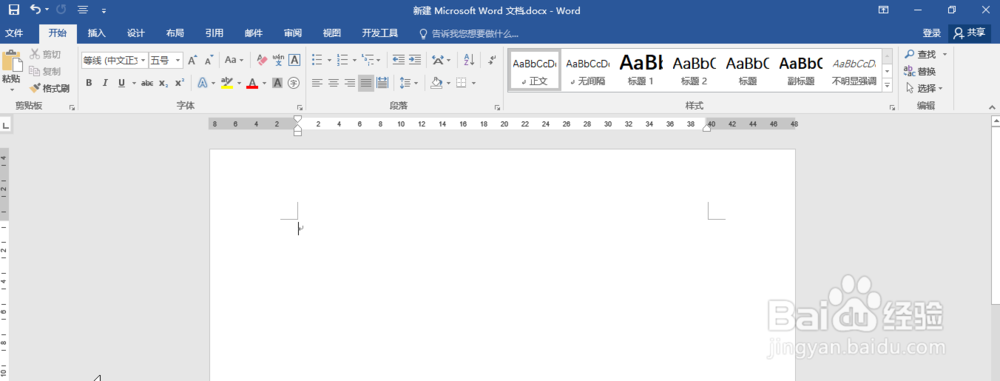Open phonetic guide wén icon
Image resolution: width=1000 pixels, height=381 pixels.
tap(278, 60)
